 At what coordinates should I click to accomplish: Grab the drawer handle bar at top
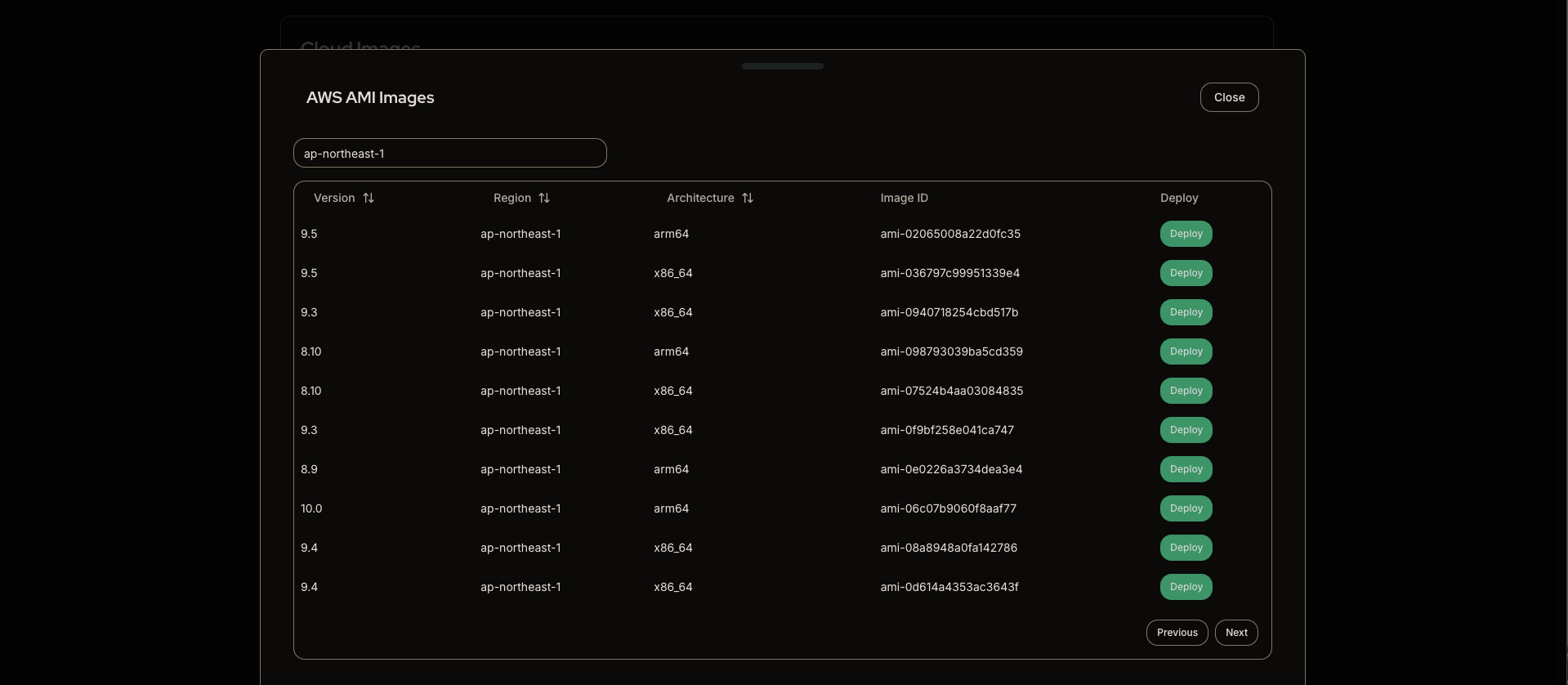coord(783,66)
